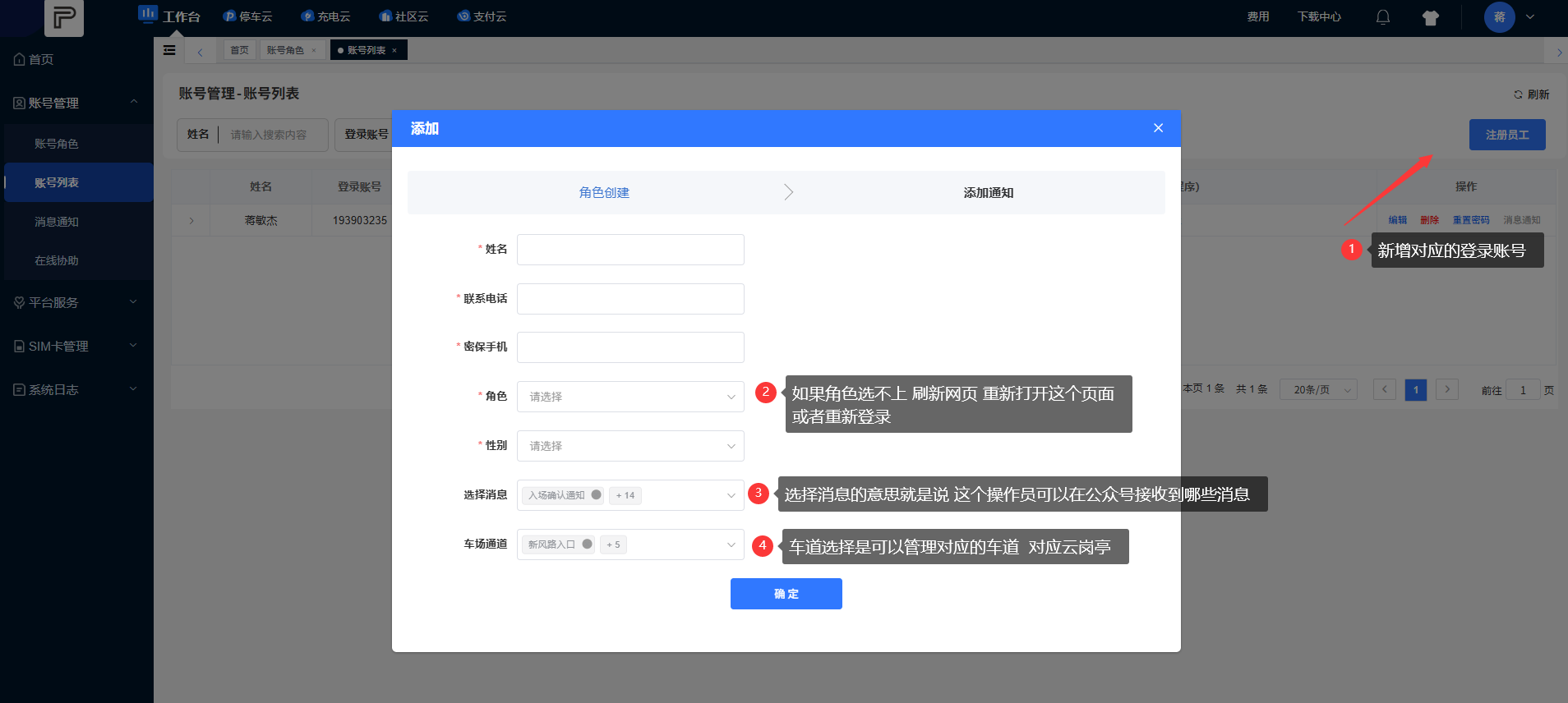Click the 前往 page number input
Image resolution: width=1568 pixels, height=703 pixels.
tap(1523, 390)
